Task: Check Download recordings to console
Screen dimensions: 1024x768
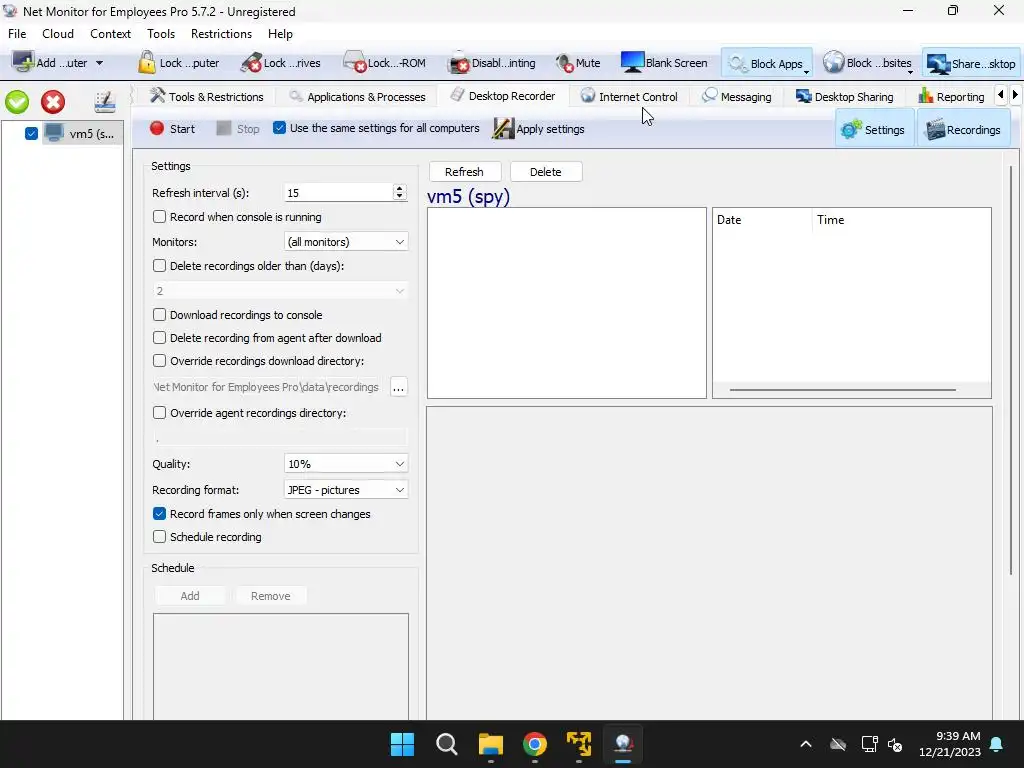Action: tap(159, 314)
